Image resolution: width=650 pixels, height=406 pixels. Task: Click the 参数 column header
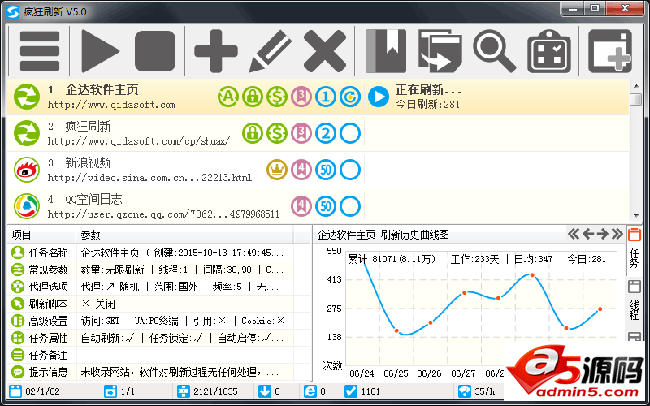[x=185, y=236]
